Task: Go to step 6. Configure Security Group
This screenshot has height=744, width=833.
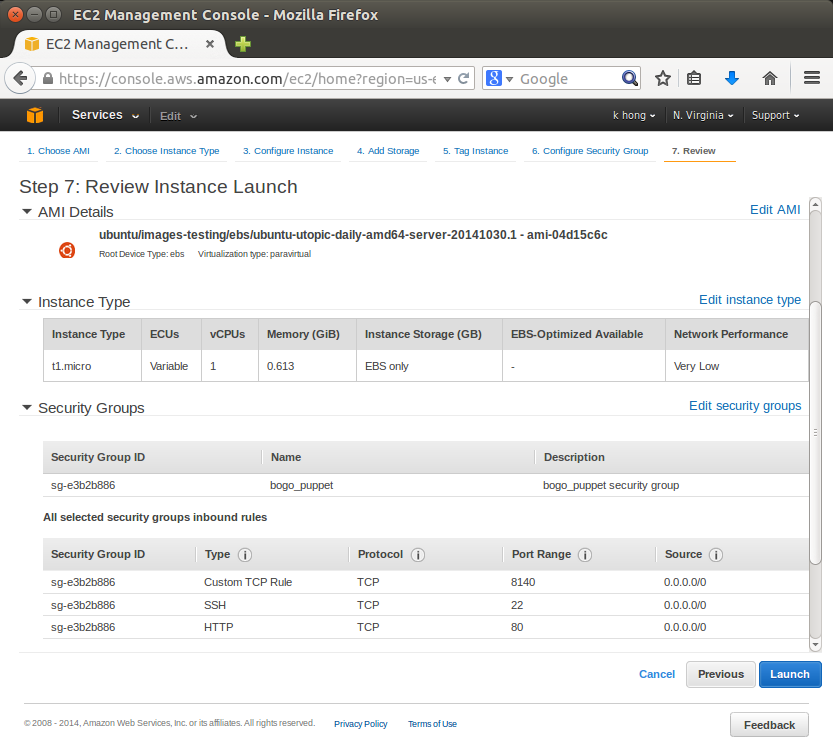Action: pyautogui.click(x=590, y=151)
